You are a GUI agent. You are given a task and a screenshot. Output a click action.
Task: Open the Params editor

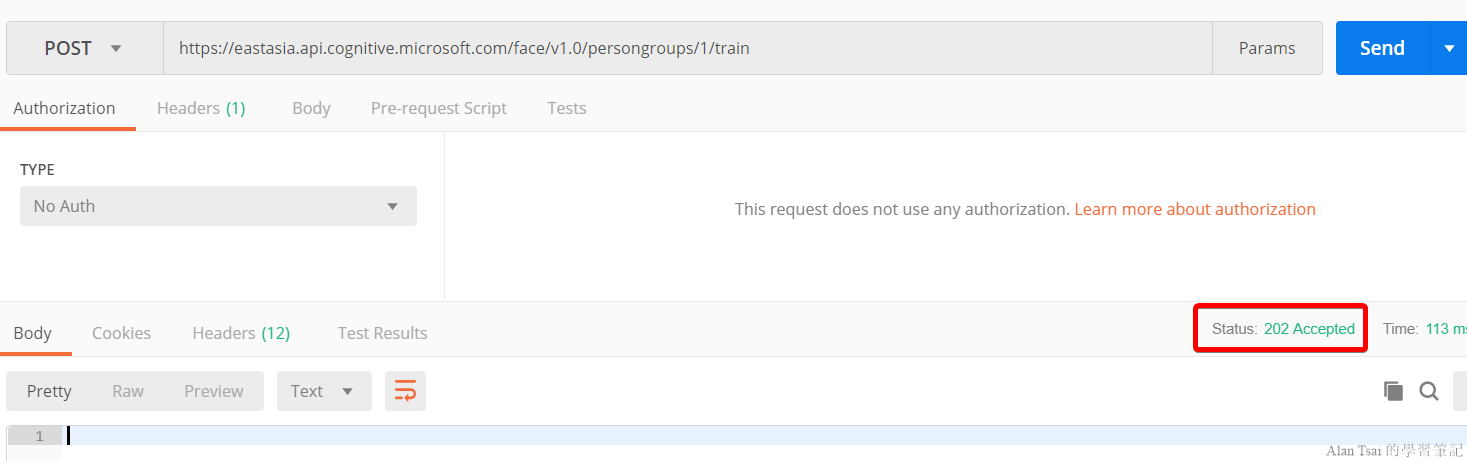(1267, 48)
